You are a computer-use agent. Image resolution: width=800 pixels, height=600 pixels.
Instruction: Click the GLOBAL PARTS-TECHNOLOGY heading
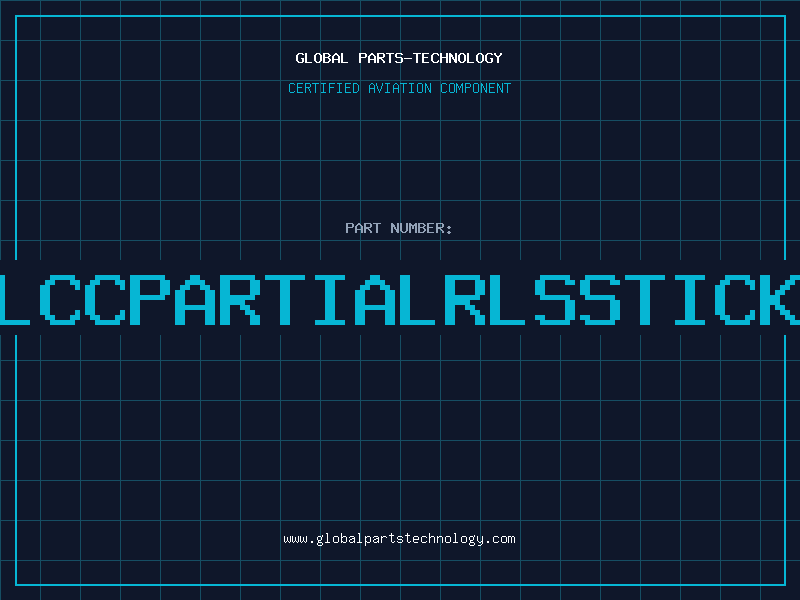pyautogui.click(x=399, y=58)
